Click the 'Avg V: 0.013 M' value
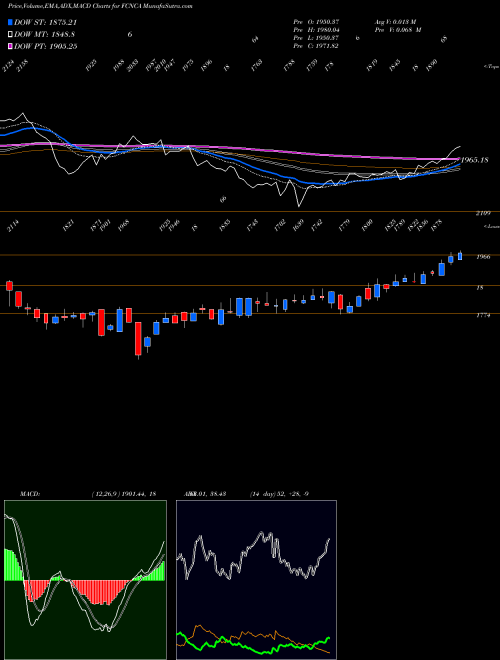 point(396,22)
